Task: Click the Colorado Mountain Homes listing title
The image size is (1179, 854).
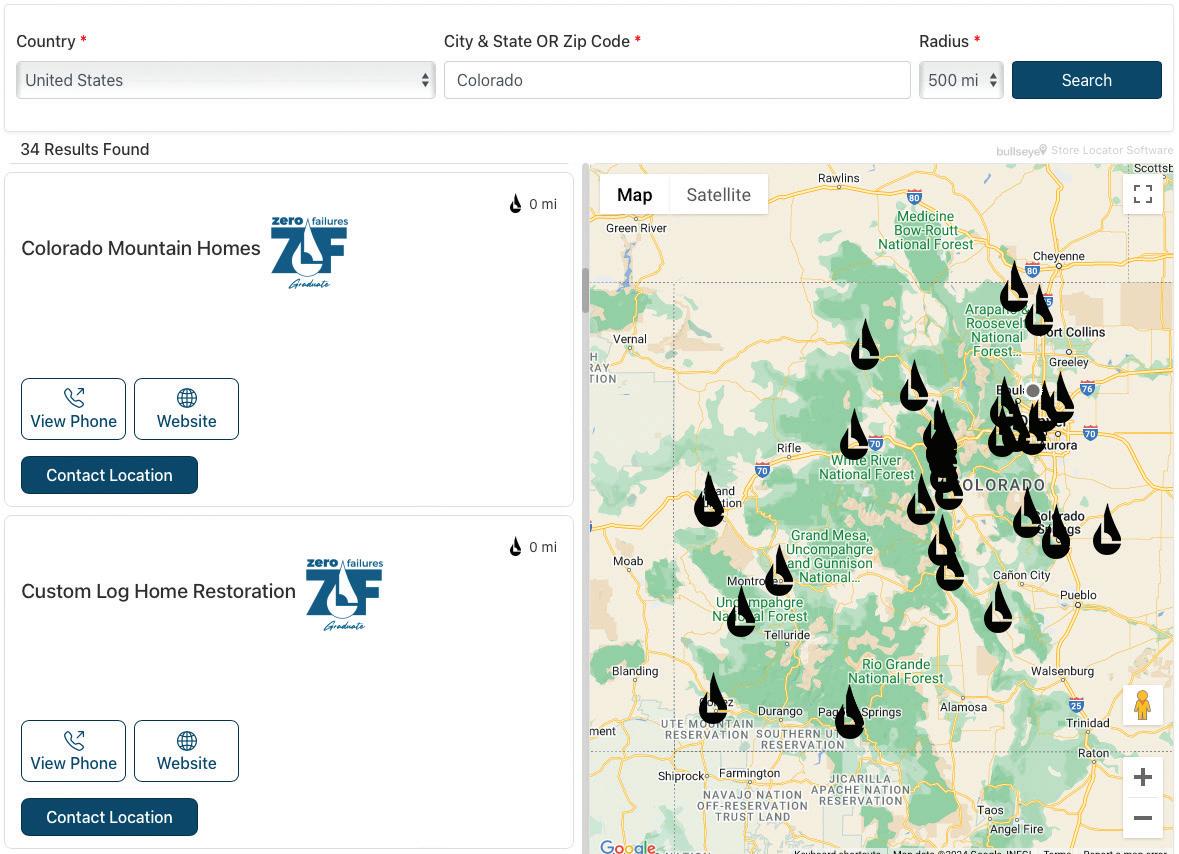Action: [x=141, y=248]
